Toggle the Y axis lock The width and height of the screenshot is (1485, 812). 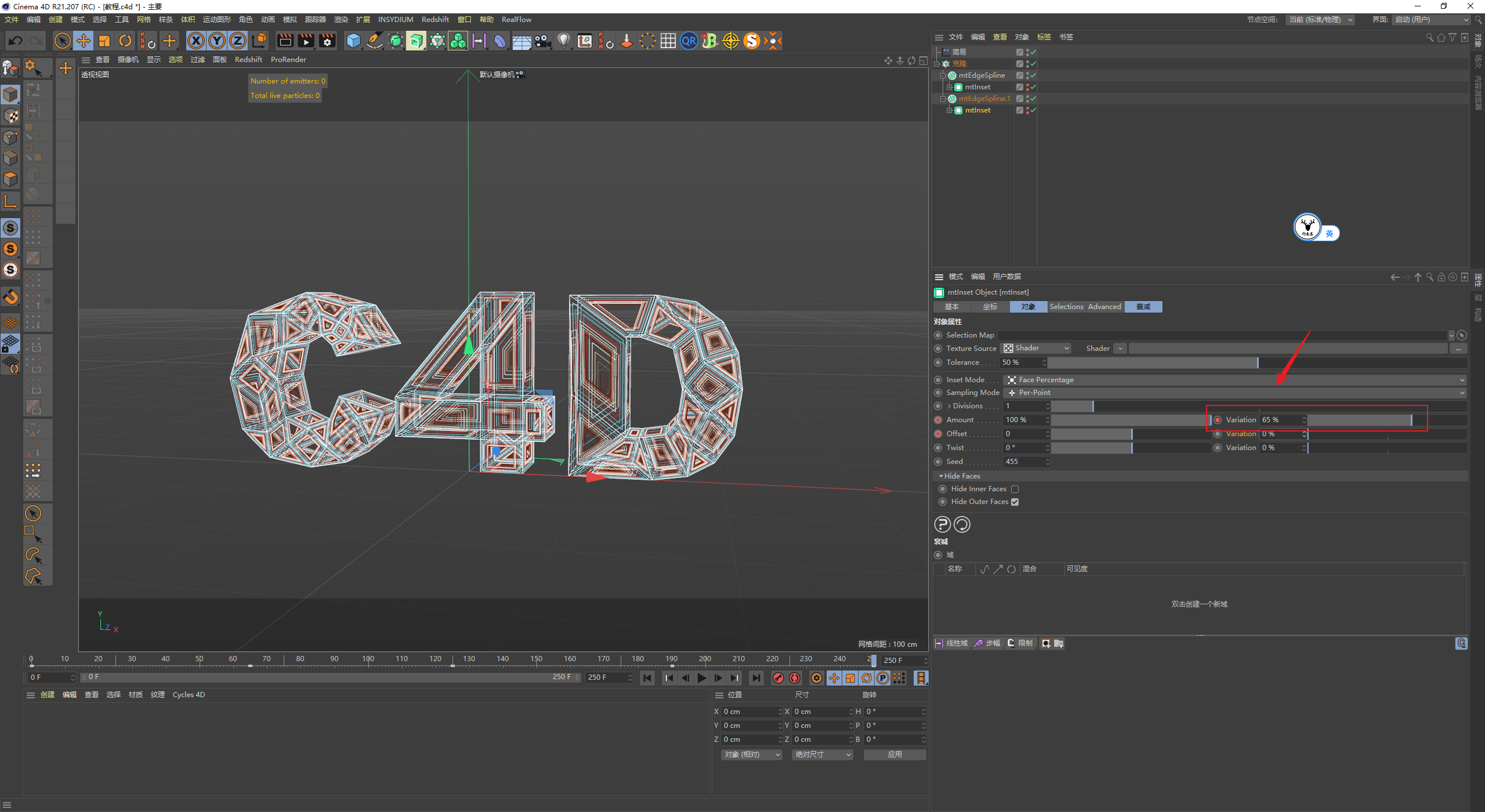[217, 41]
